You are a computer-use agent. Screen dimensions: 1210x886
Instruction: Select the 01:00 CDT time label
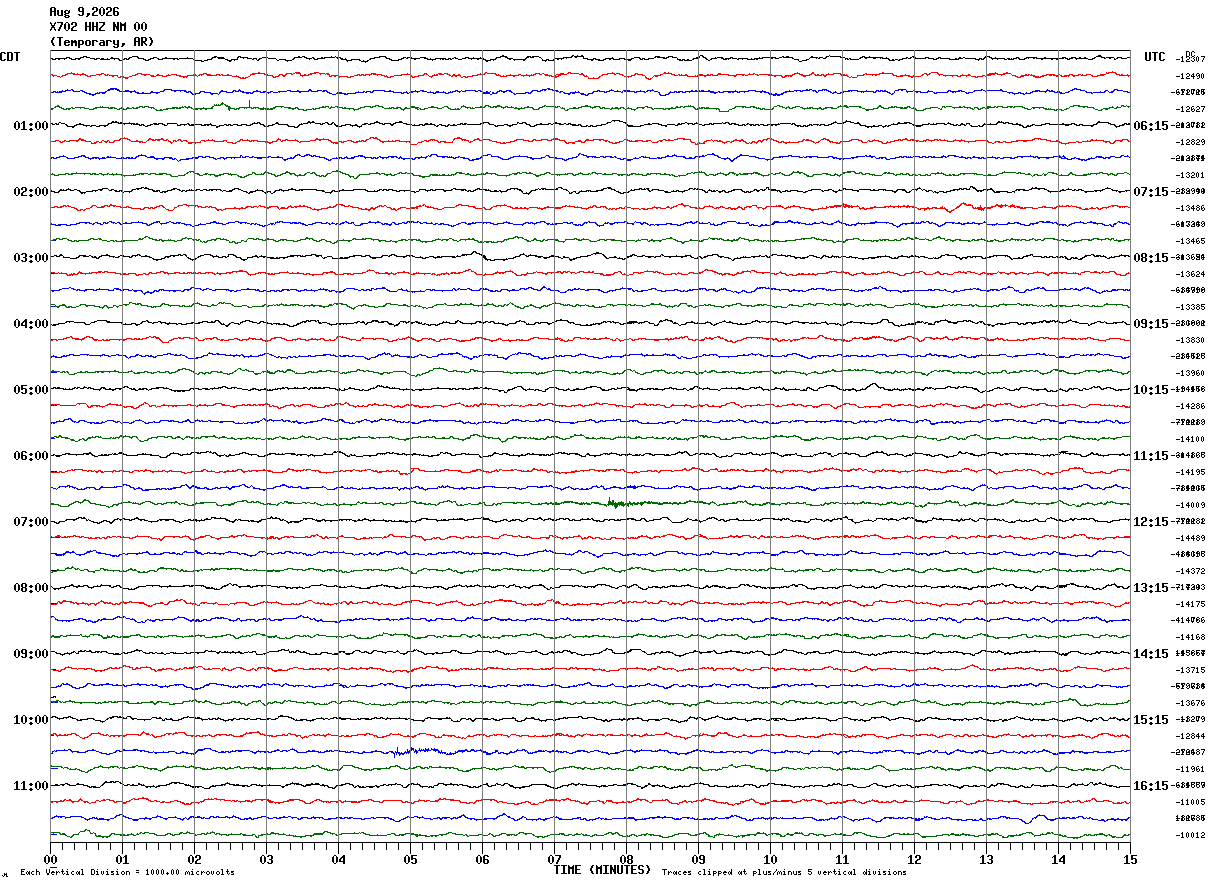click(x=31, y=126)
